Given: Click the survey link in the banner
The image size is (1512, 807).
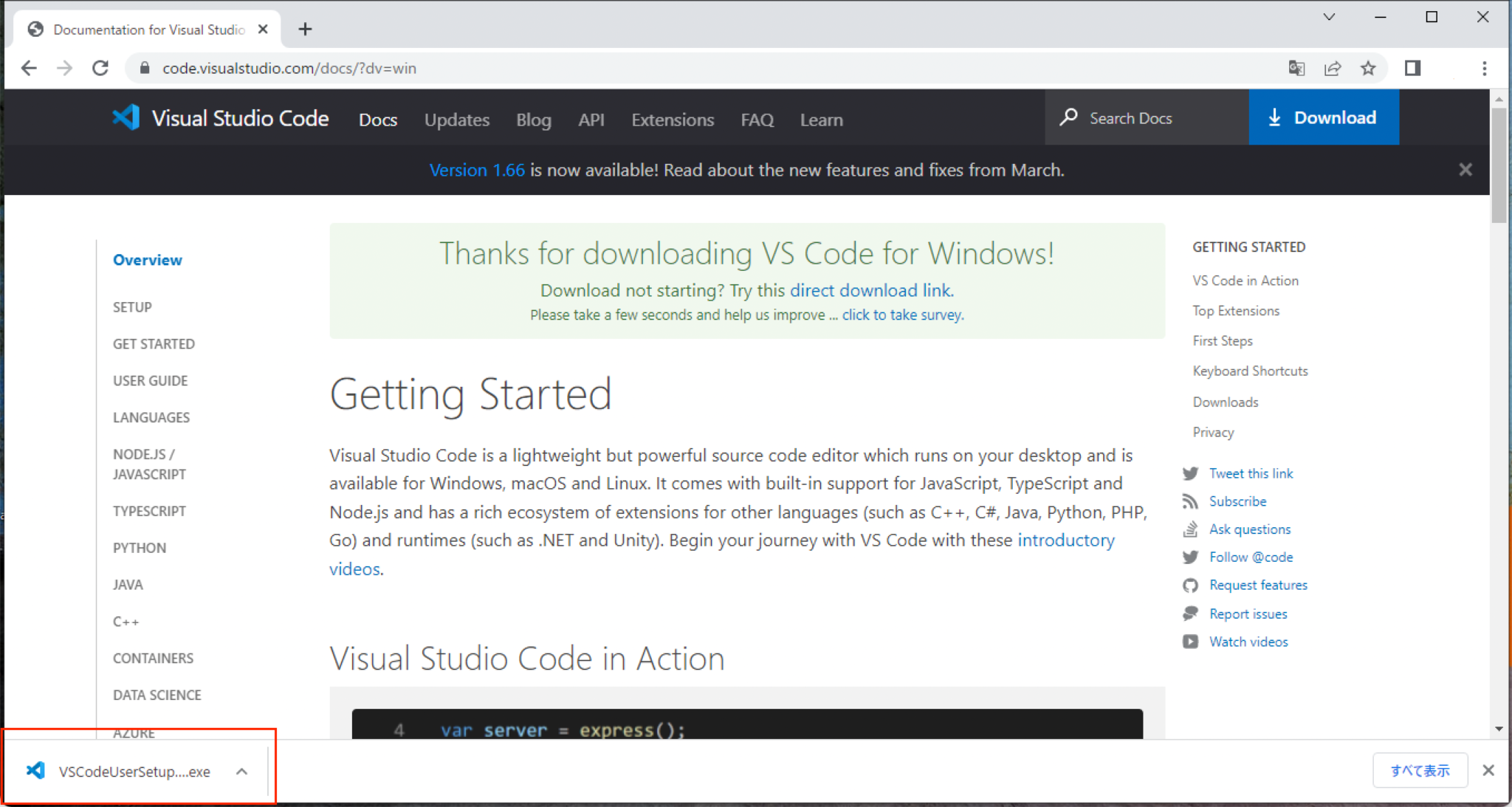Looking at the screenshot, I should (x=902, y=315).
